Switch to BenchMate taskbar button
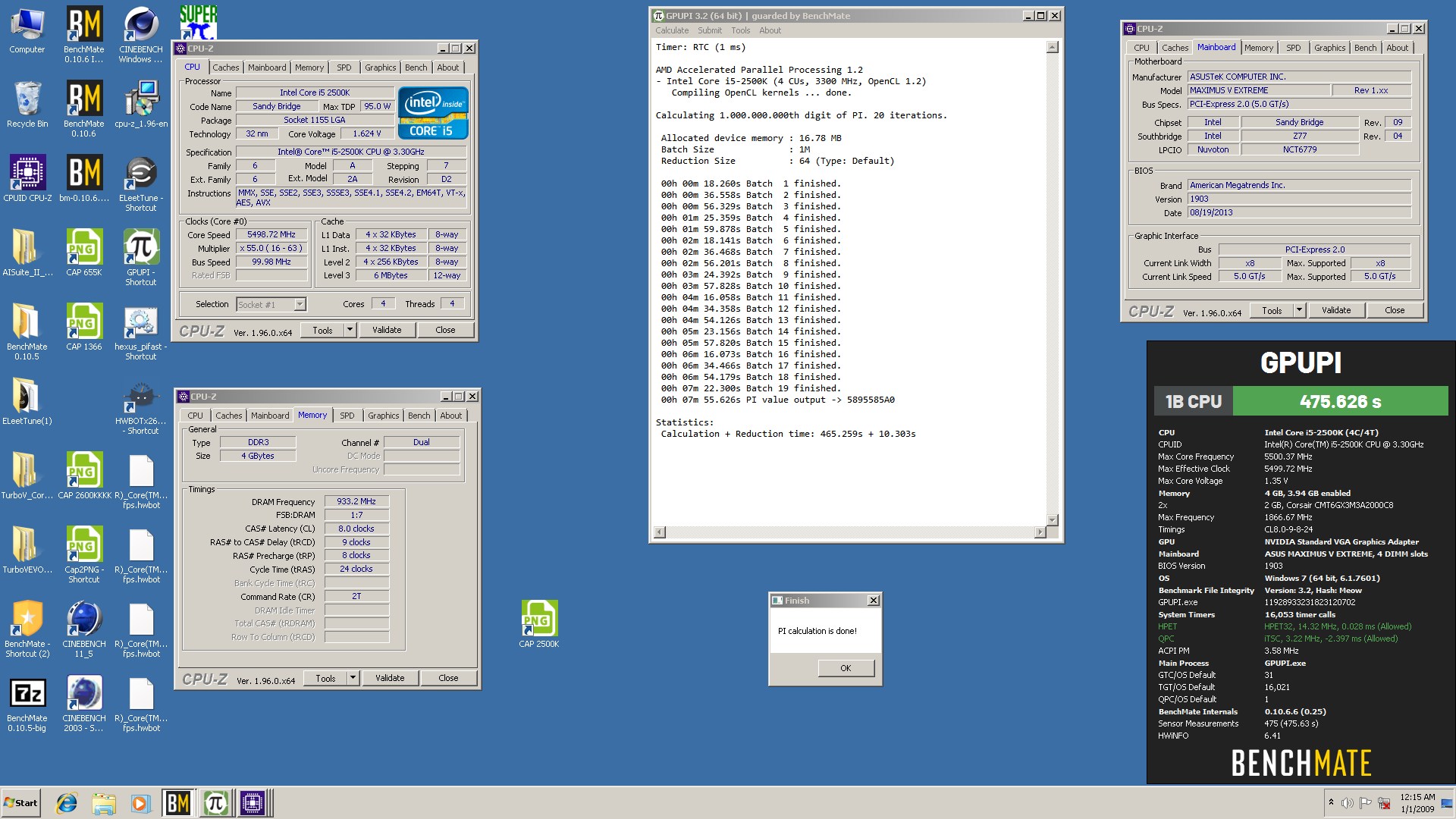1456x819 pixels. pos(178,803)
